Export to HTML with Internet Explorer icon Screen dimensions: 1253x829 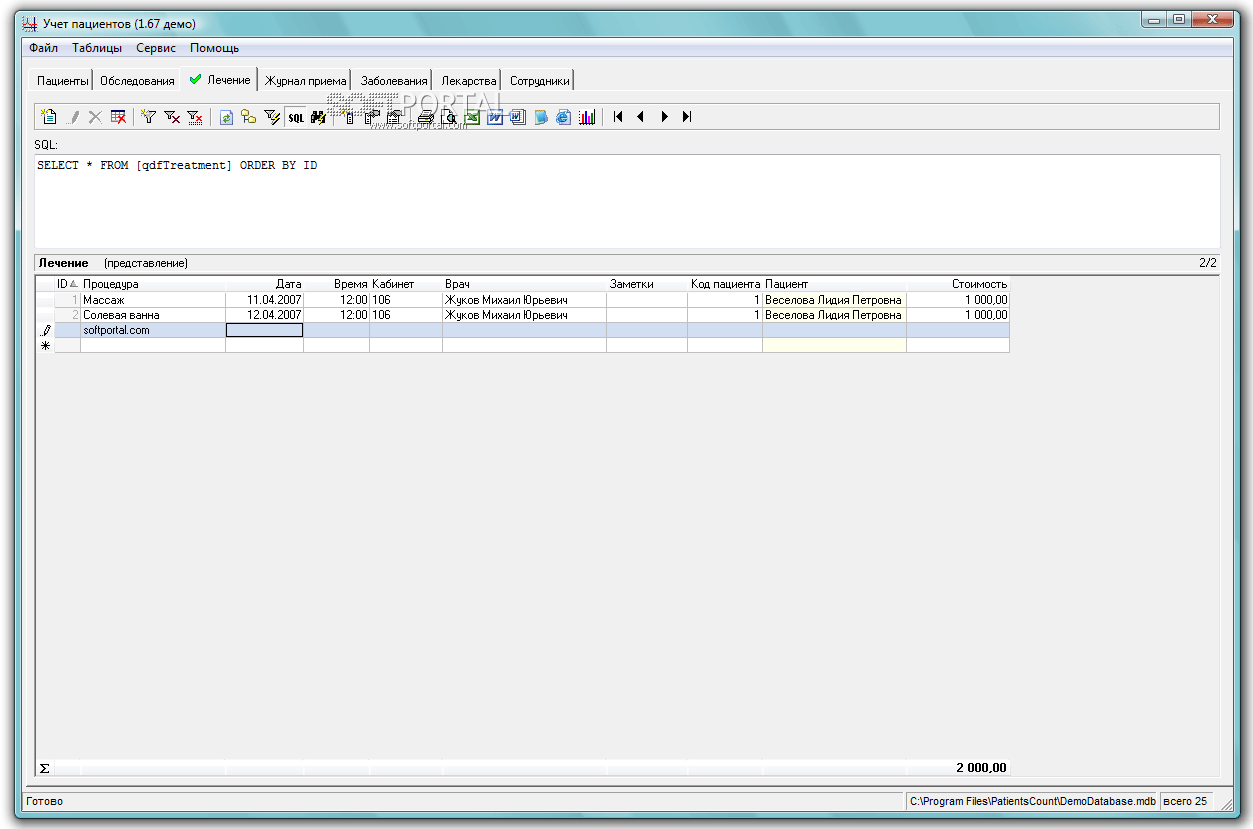563,117
